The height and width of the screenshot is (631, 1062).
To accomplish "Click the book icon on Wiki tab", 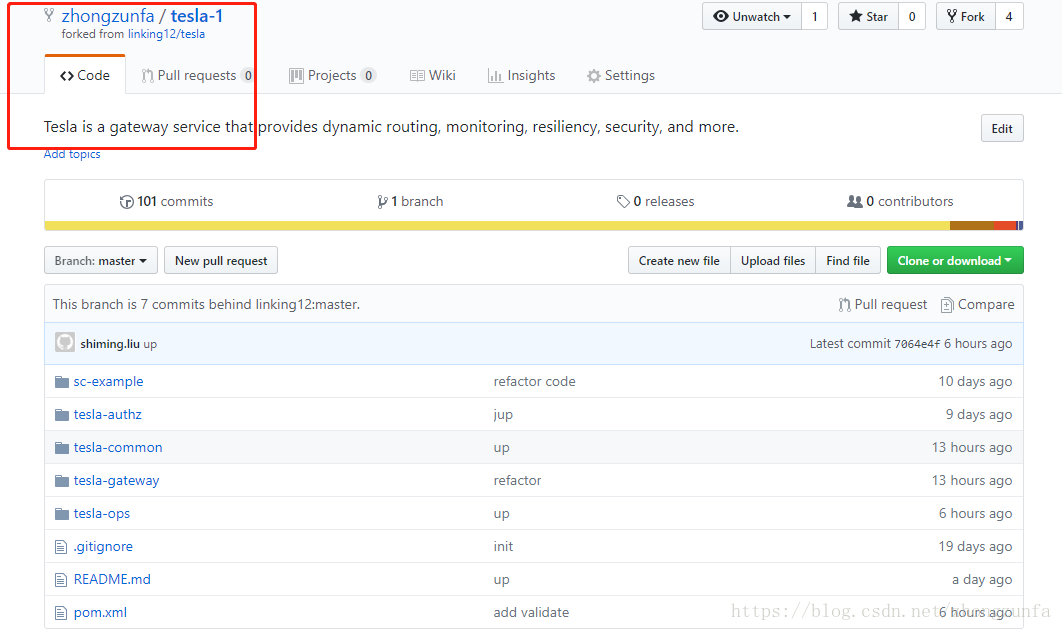I will [x=417, y=76].
